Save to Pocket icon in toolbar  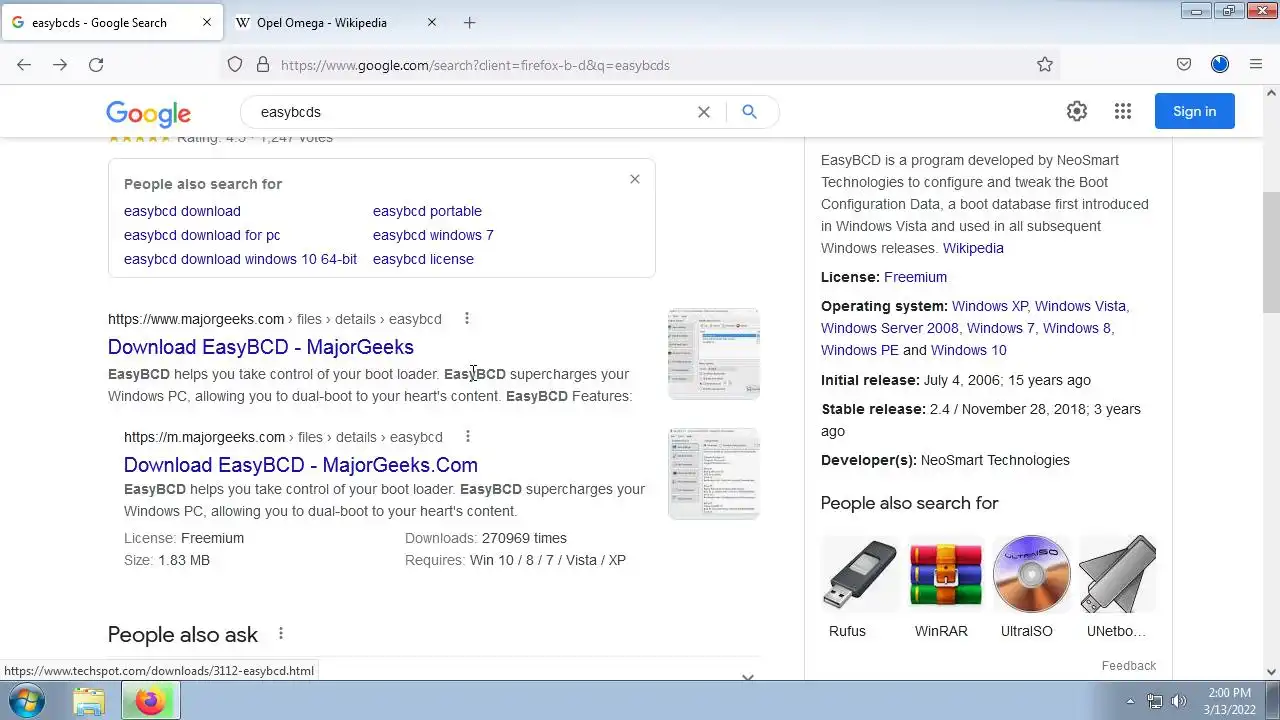1184,65
